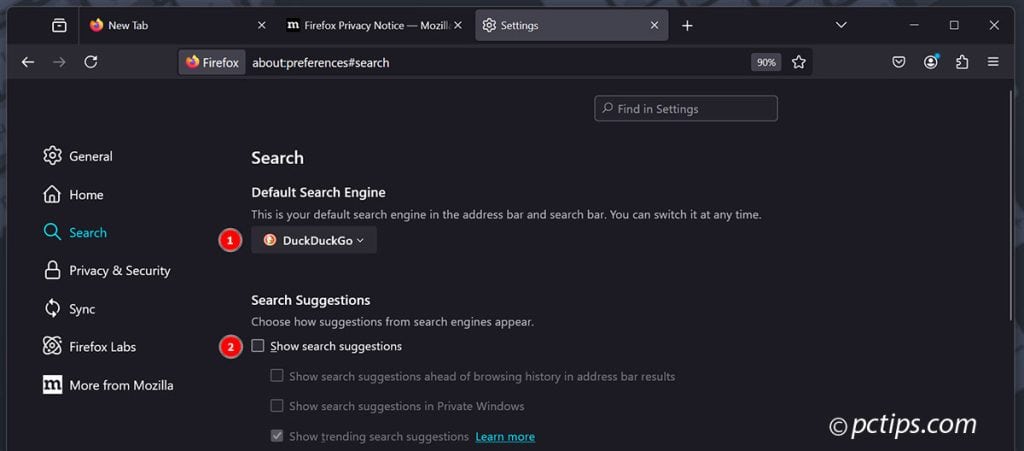Click the reload page icon
This screenshot has height=451, width=1024.
point(91,62)
